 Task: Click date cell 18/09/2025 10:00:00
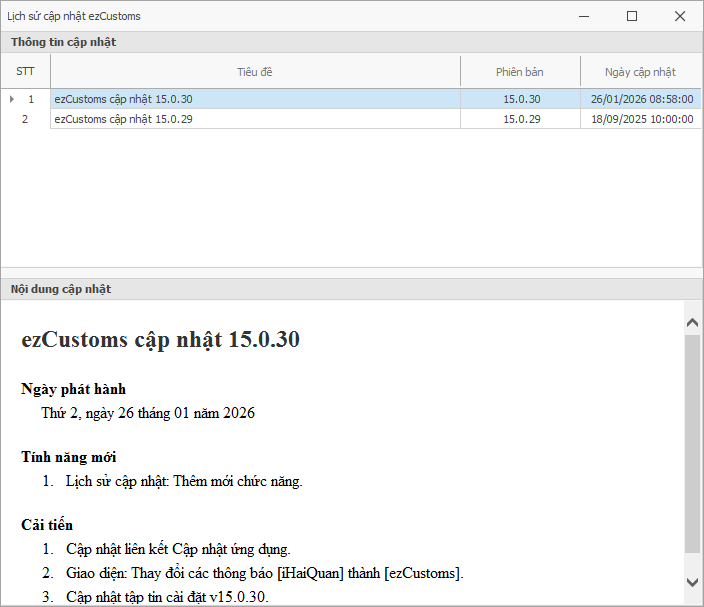click(x=641, y=119)
